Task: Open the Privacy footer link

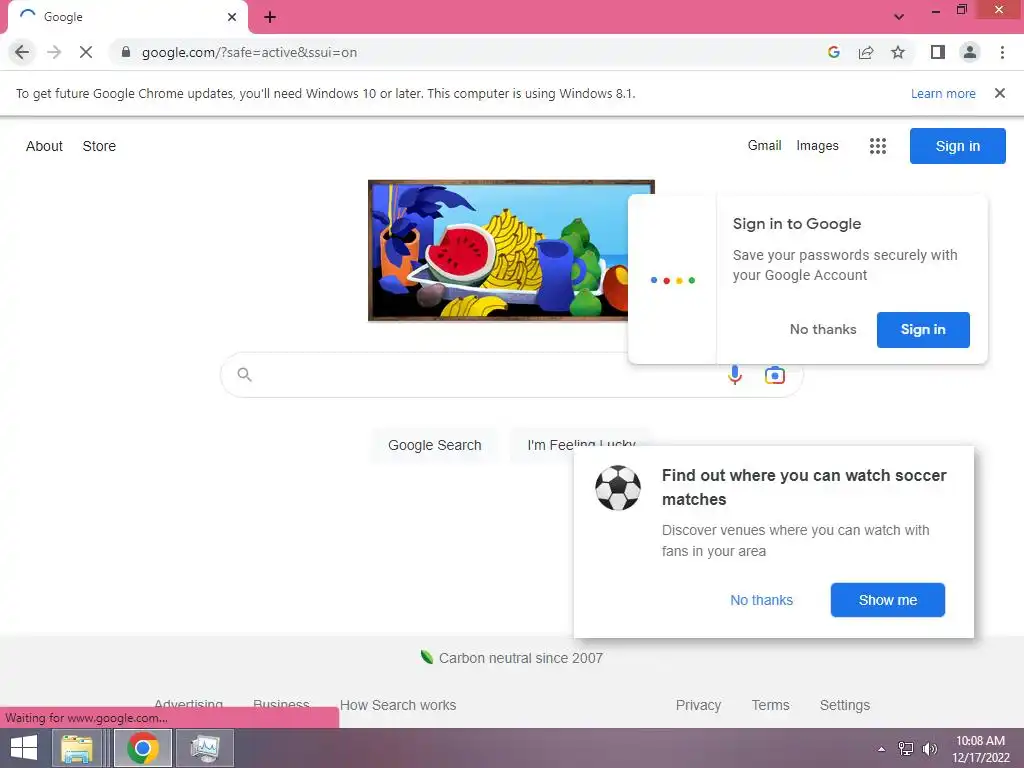Action: click(698, 705)
